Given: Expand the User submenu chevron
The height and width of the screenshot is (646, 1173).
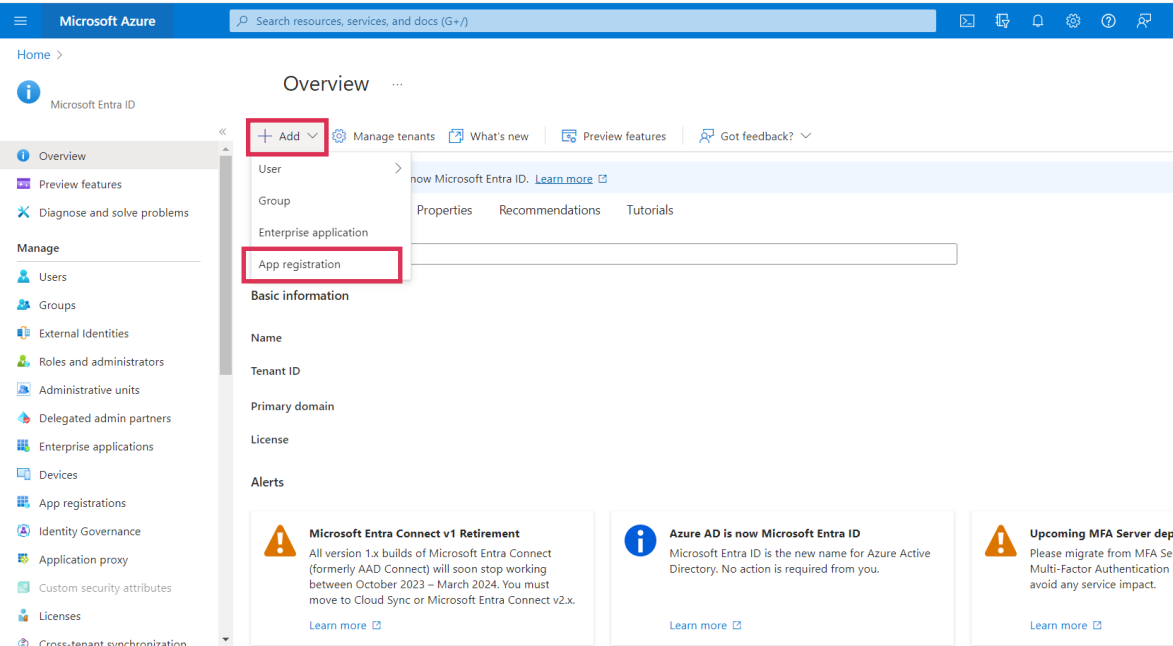Looking at the screenshot, I should pyautogui.click(x=397, y=168).
